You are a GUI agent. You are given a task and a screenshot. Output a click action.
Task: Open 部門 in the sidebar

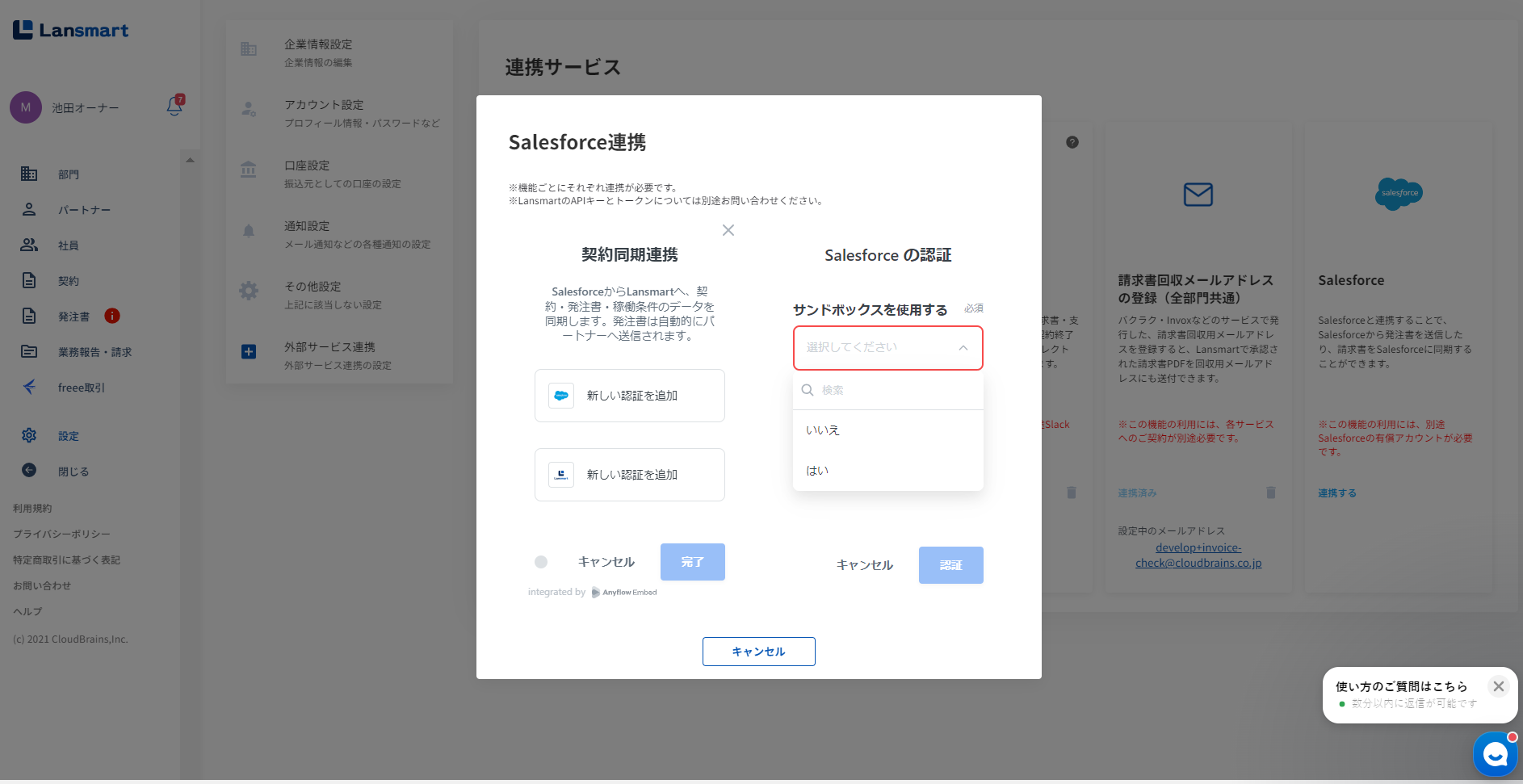[69, 174]
